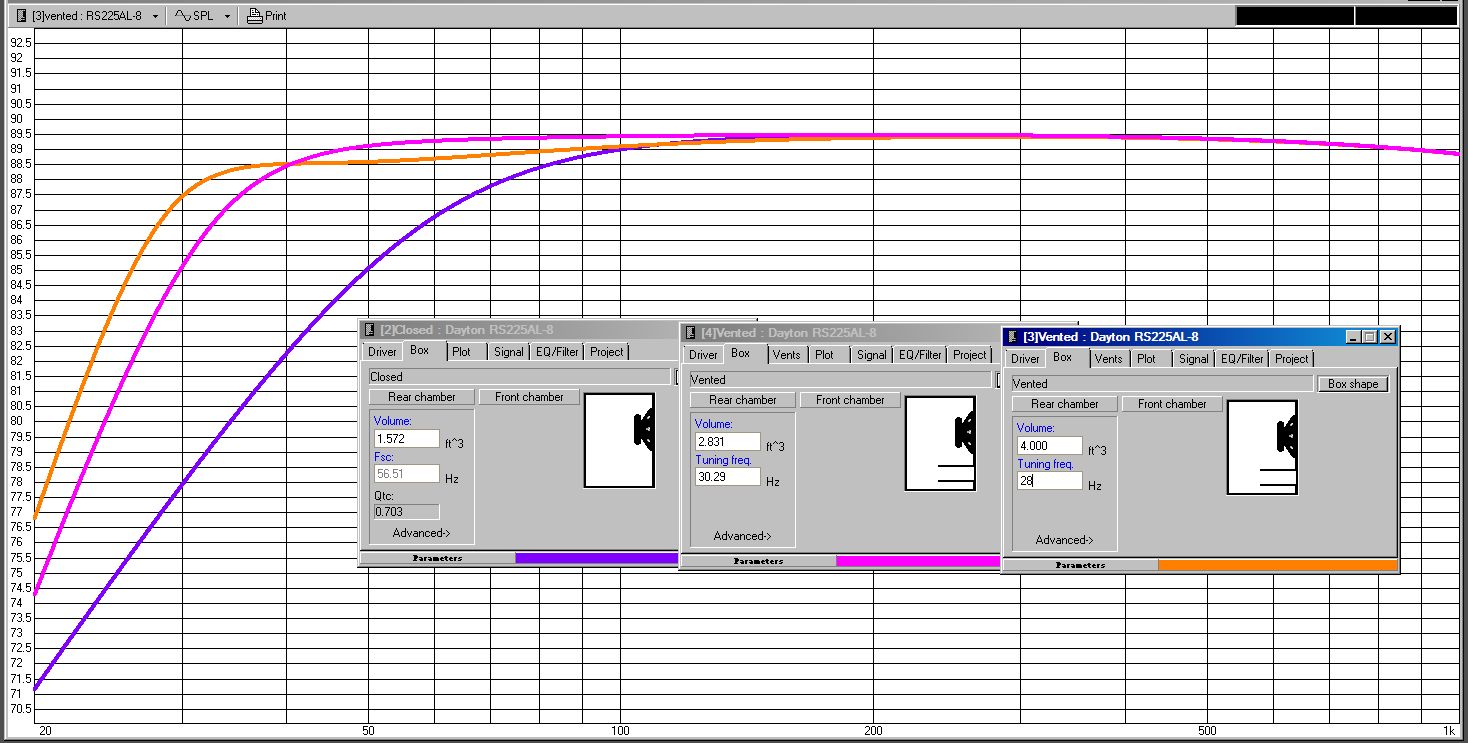This screenshot has height=743, width=1468.
Task: Open the Driver tab in the [3]Vented window
Action: (x=1025, y=359)
